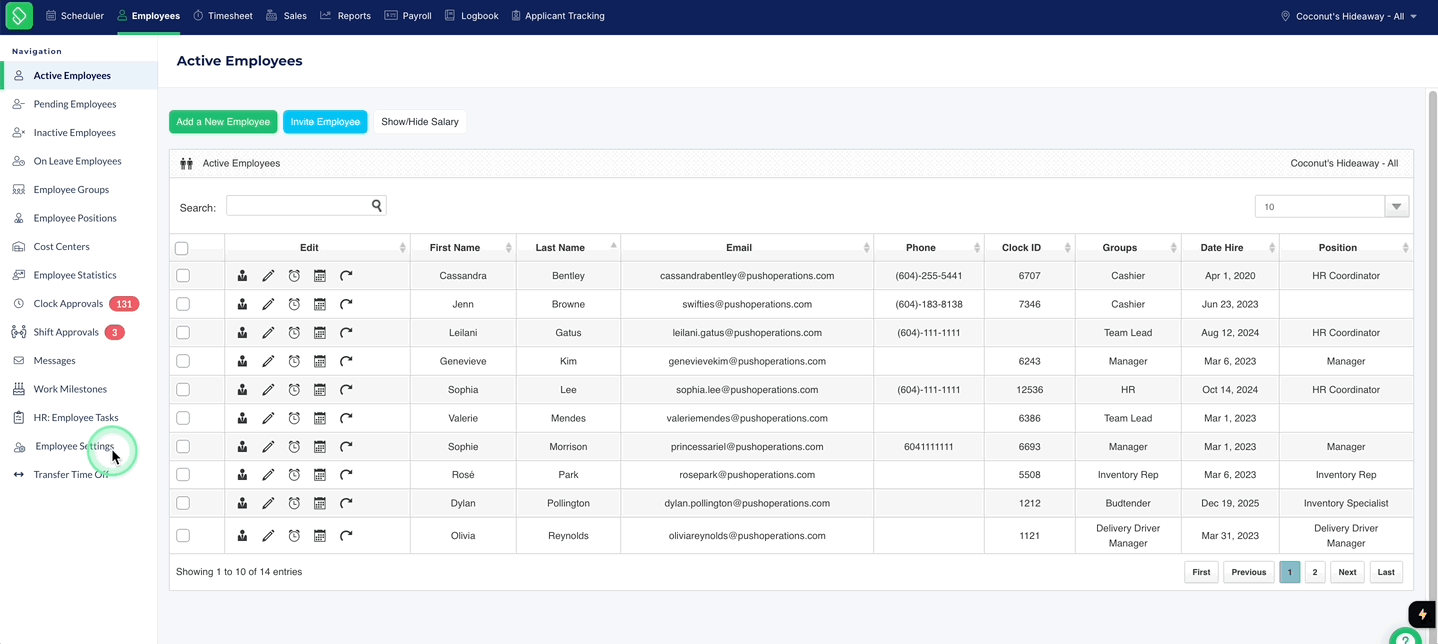Click curved arrow icon for Olivia Reynolds
The image size is (1438, 644).
click(x=346, y=536)
